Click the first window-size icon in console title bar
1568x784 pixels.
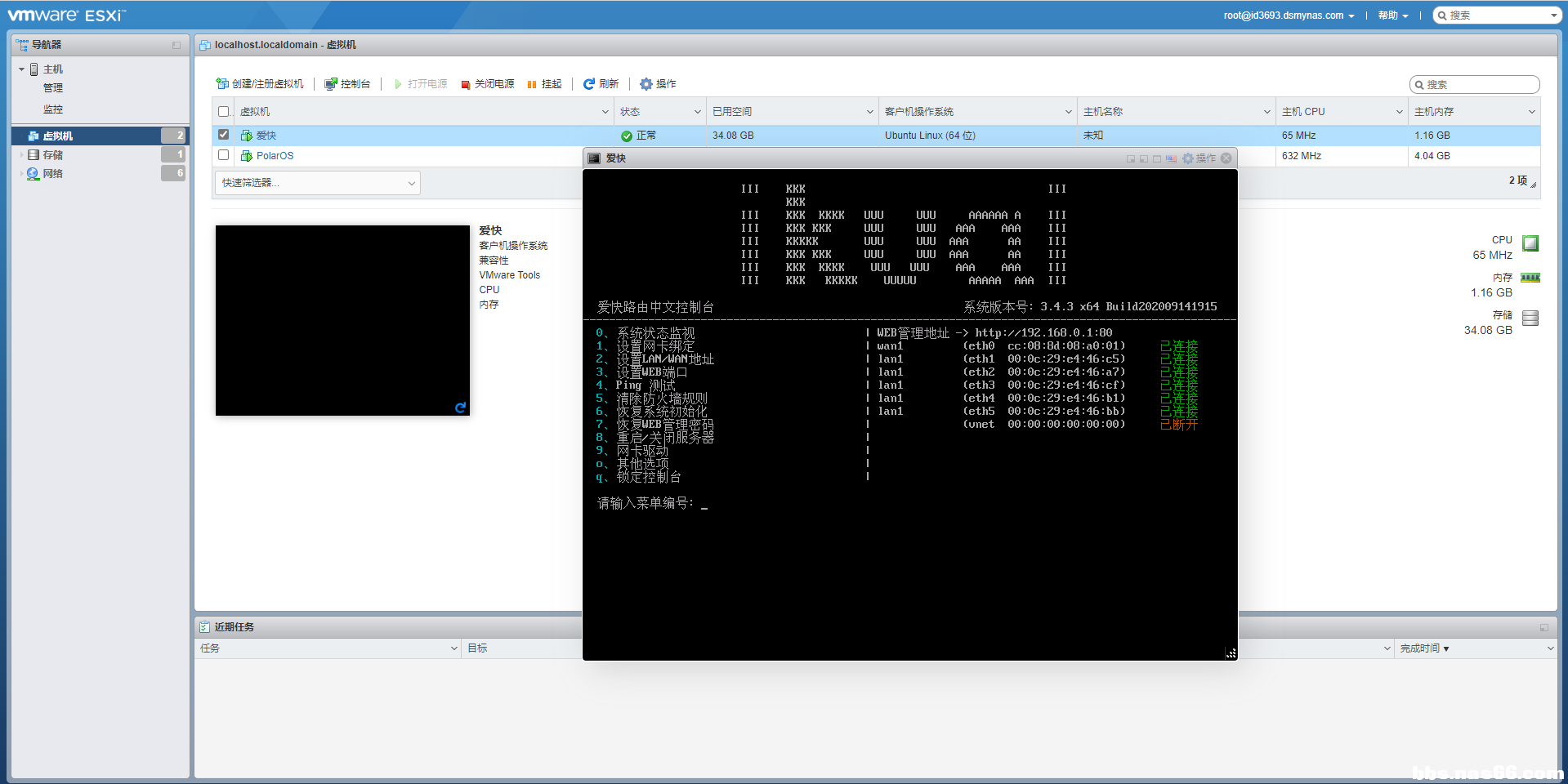(1131, 158)
